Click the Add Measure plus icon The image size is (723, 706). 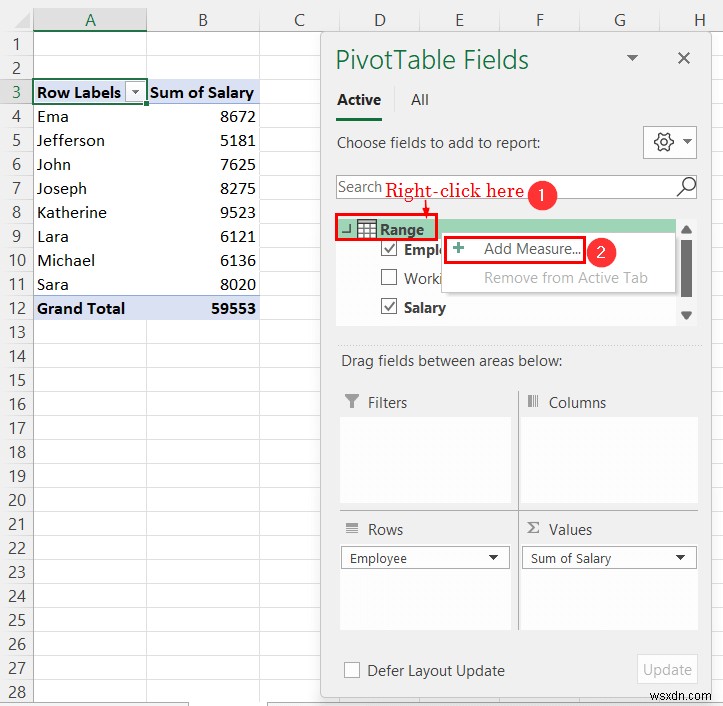click(459, 248)
